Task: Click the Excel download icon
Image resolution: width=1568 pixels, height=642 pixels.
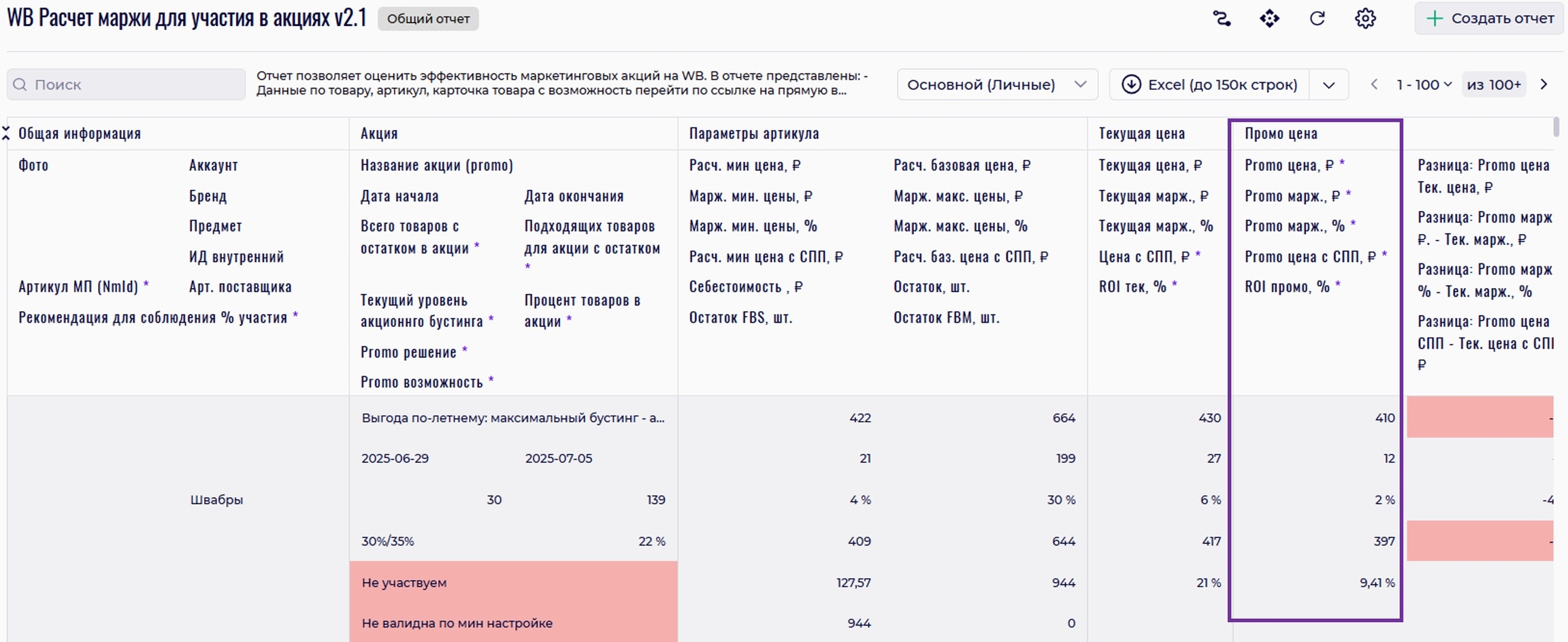Action: (x=1131, y=84)
